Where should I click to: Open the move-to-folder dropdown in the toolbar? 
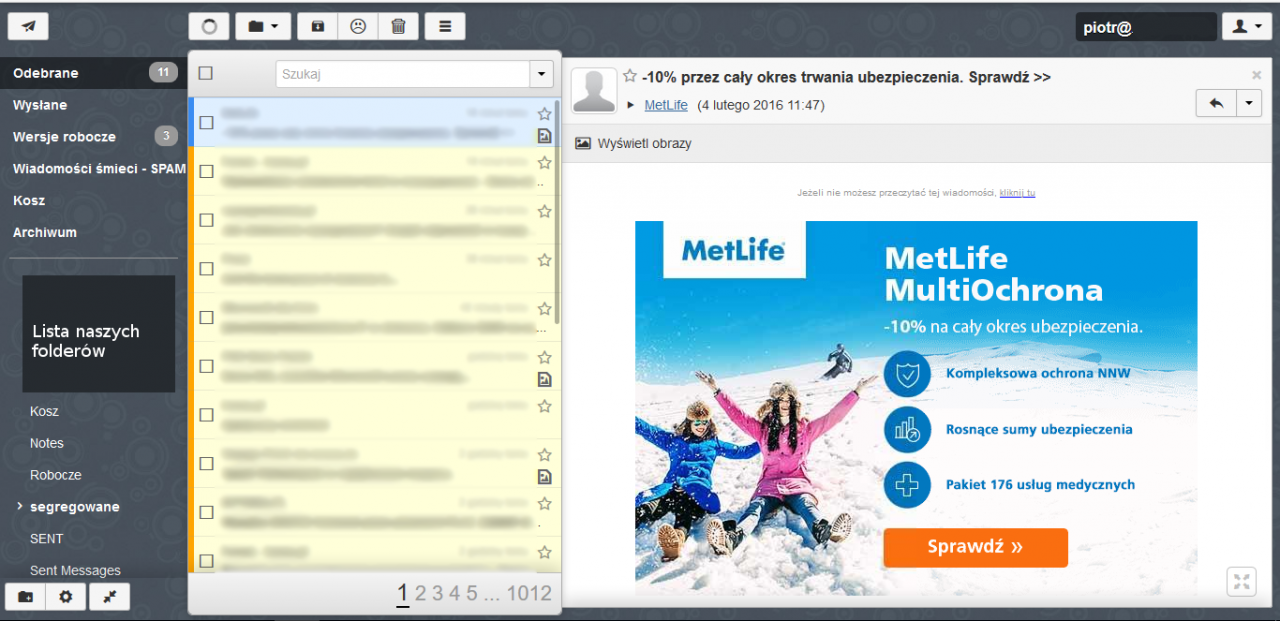tap(263, 26)
